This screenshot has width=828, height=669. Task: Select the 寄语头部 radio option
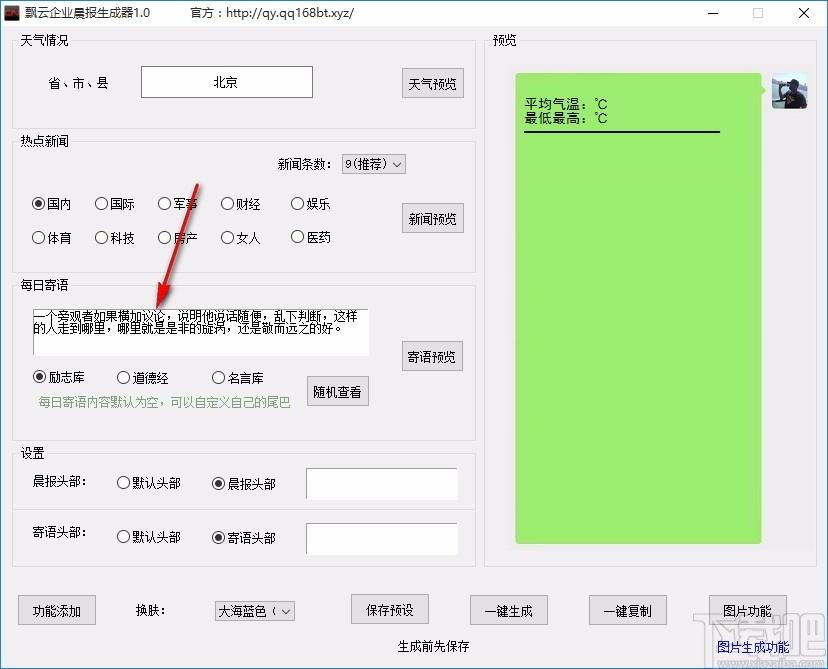click(x=244, y=538)
